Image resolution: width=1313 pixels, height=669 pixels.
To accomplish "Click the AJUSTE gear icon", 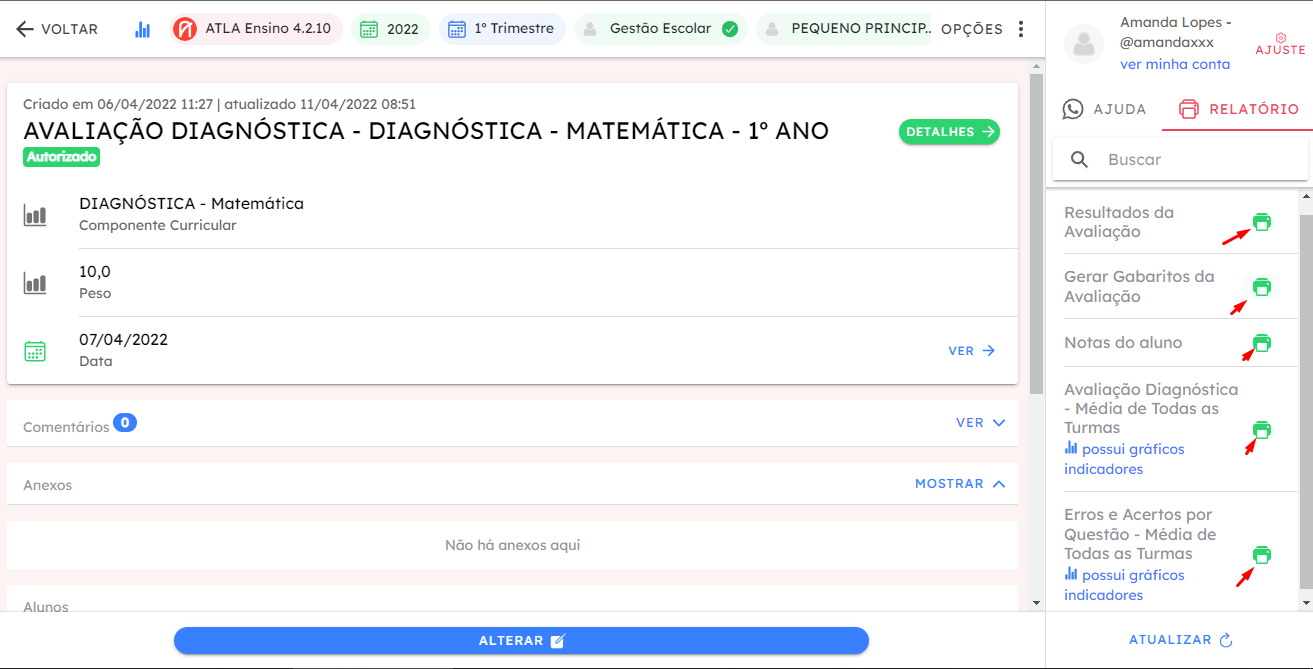I will coord(1280,37).
